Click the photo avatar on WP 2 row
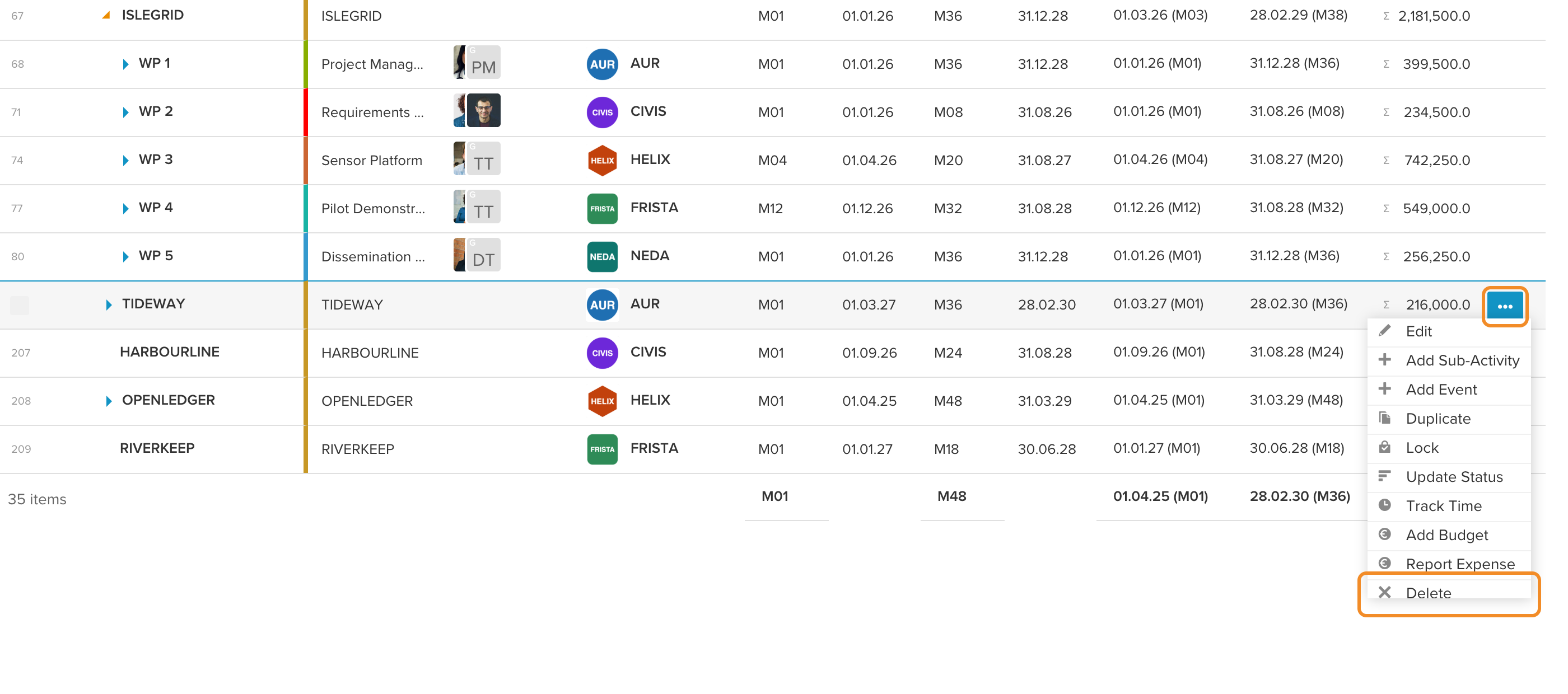Image resolution: width=1568 pixels, height=694 pixels. point(483,110)
